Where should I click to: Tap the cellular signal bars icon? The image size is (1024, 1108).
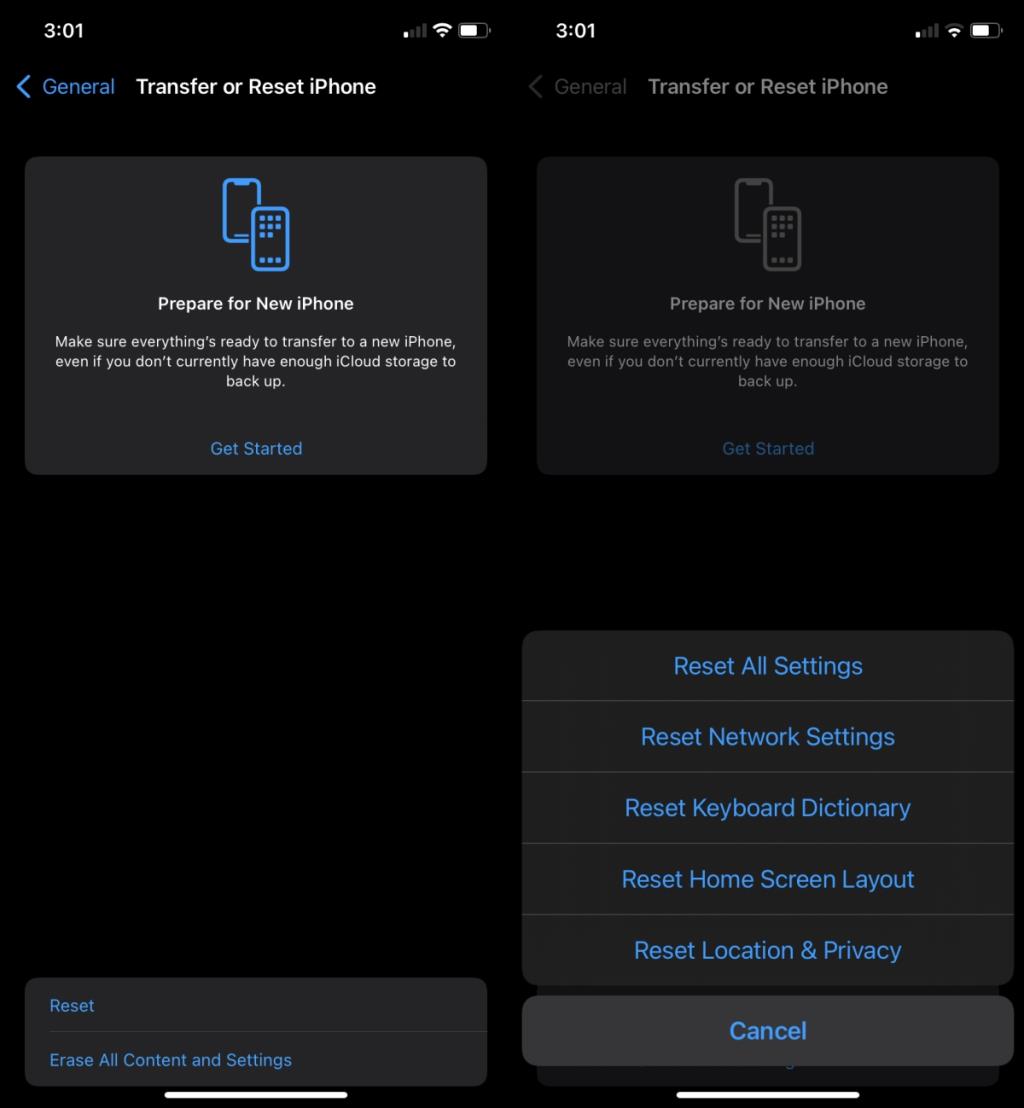coord(415,30)
